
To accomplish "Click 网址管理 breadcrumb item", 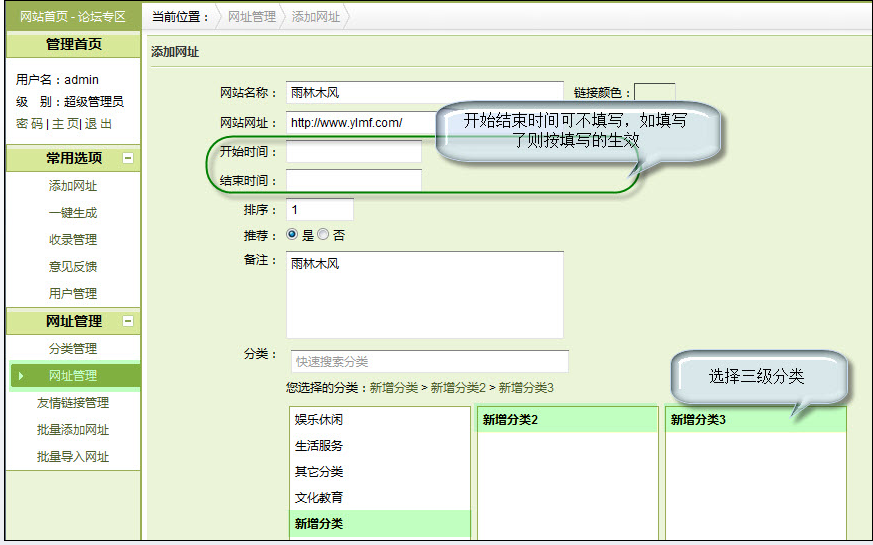I will pos(251,17).
